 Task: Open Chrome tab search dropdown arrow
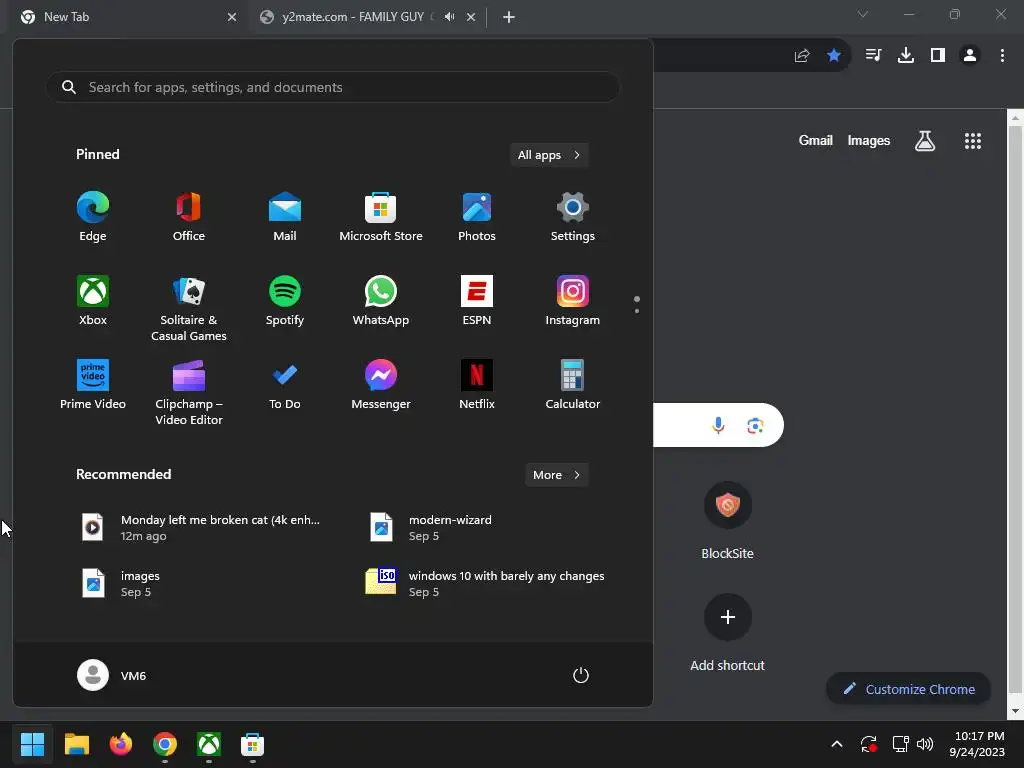(863, 14)
